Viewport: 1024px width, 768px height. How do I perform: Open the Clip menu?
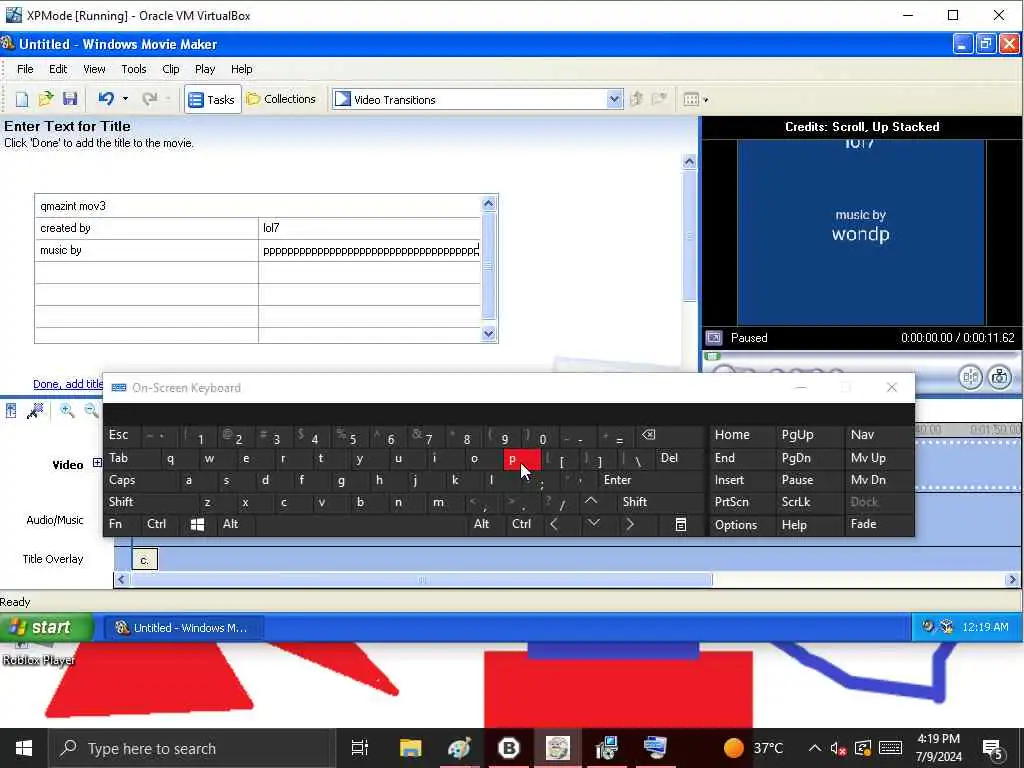[170, 69]
